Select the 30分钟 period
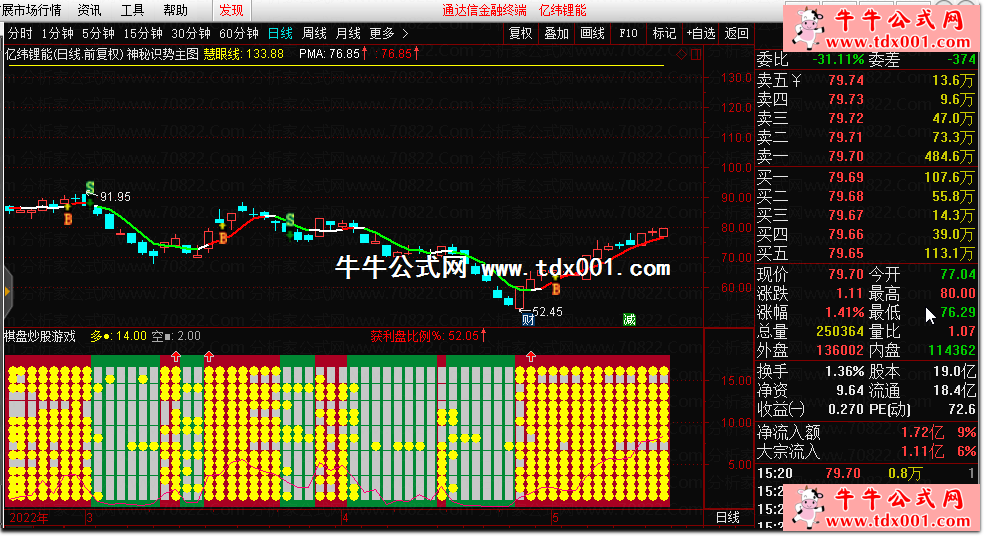 pos(191,33)
